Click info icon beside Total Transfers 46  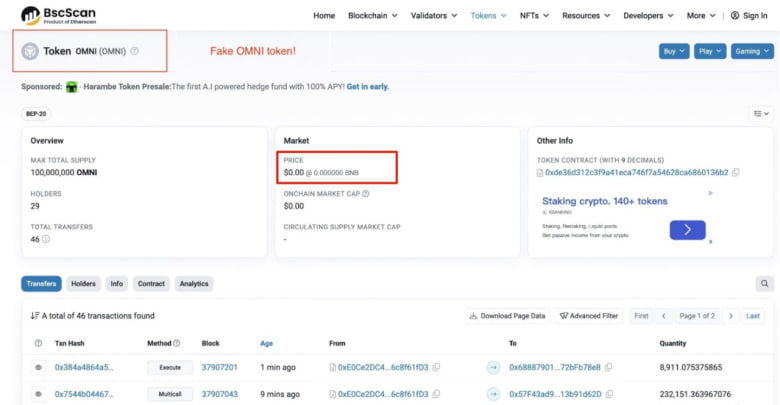(46, 239)
